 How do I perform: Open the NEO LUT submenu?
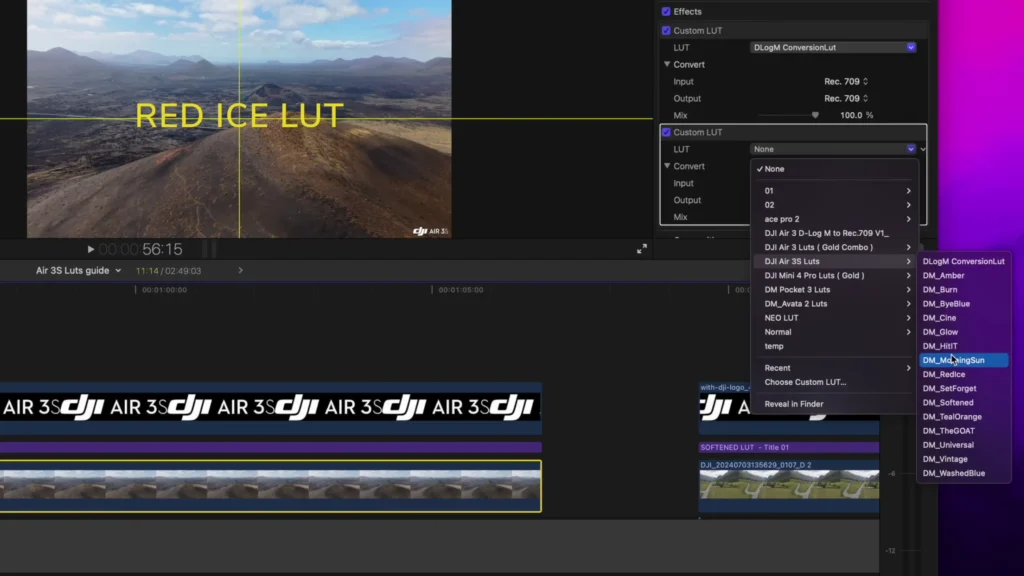pyautogui.click(x=835, y=318)
